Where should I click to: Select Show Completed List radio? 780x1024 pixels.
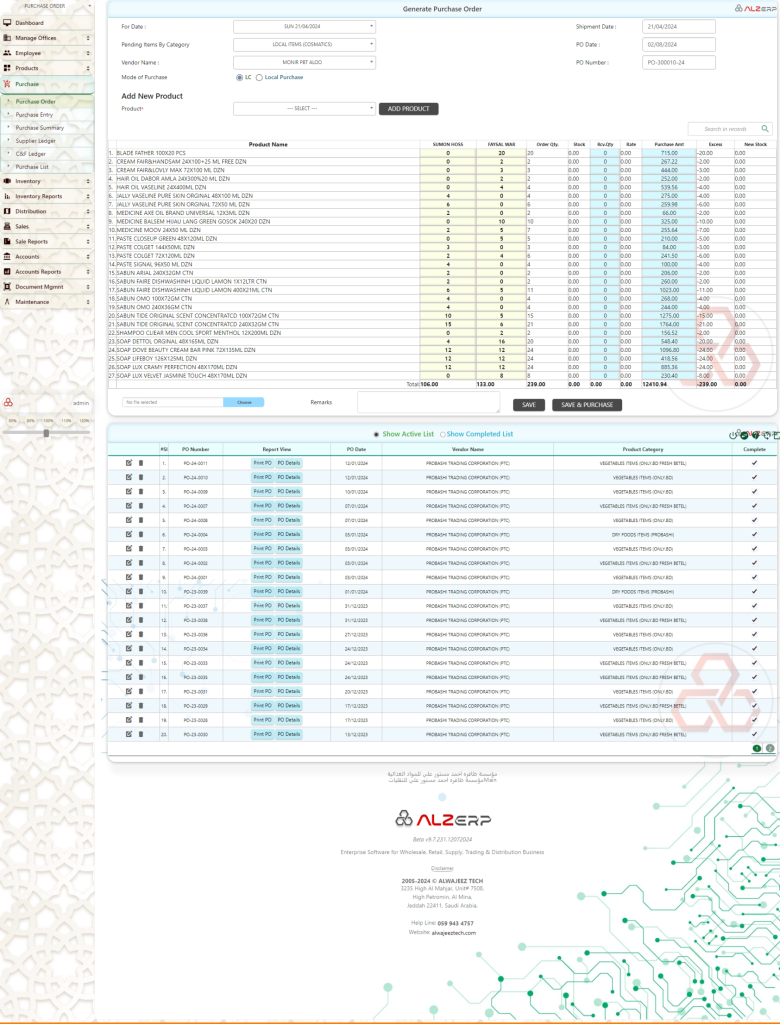442,434
